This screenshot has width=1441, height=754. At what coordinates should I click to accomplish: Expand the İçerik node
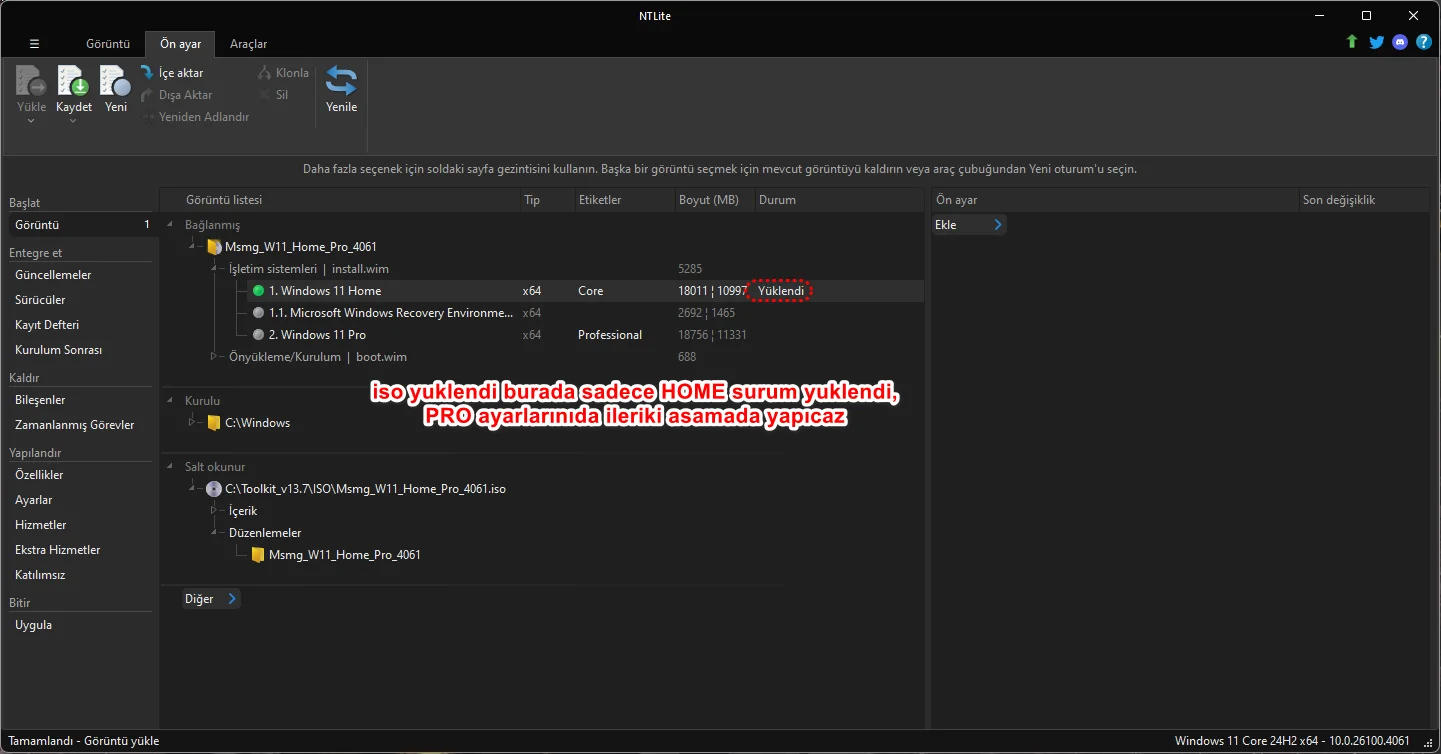(x=214, y=511)
